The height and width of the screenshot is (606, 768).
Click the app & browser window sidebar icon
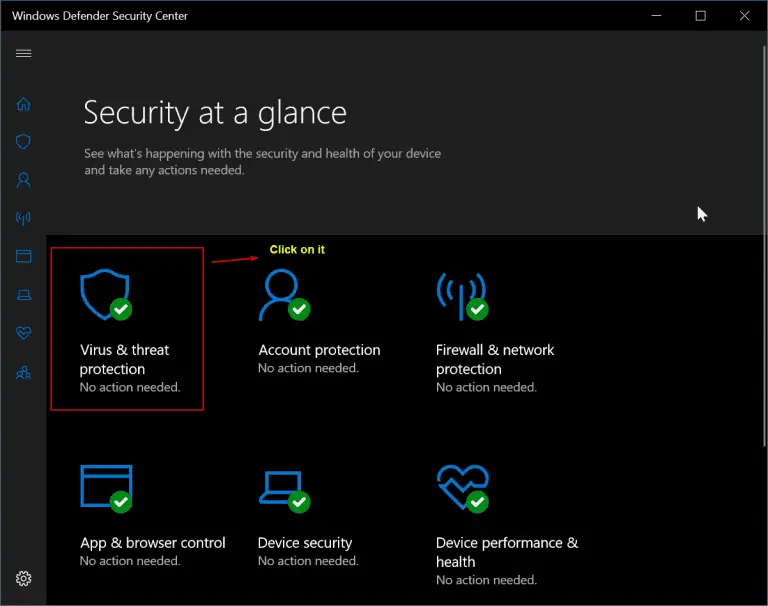24,256
